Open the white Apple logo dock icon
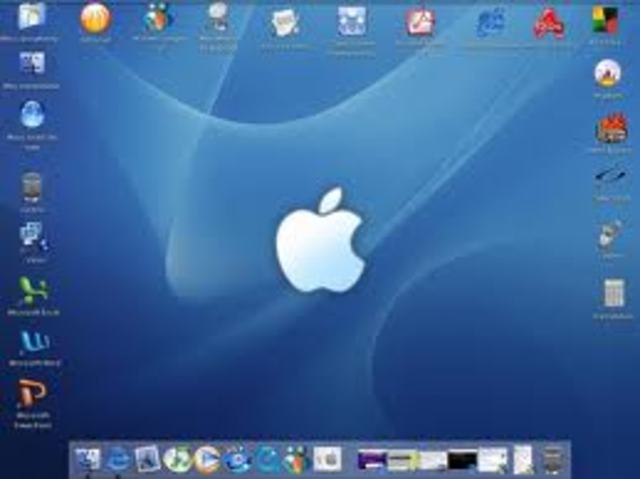This screenshot has width=640, height=479. pyautogui.click(x=327, y=459)
